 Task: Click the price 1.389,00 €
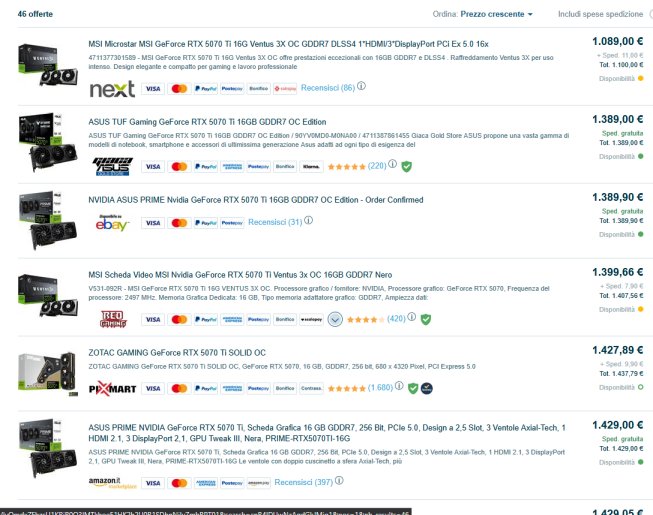(618, 119)
